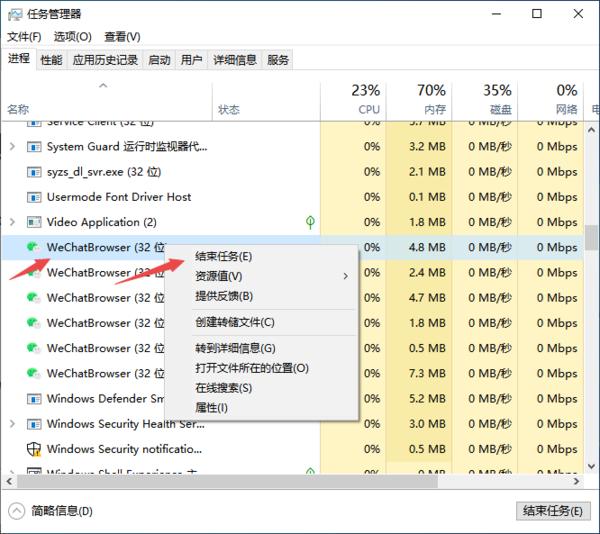This screenshot has height=534, width=600.
Task: Switch to the 服务 tab
Action: (277, 60)
